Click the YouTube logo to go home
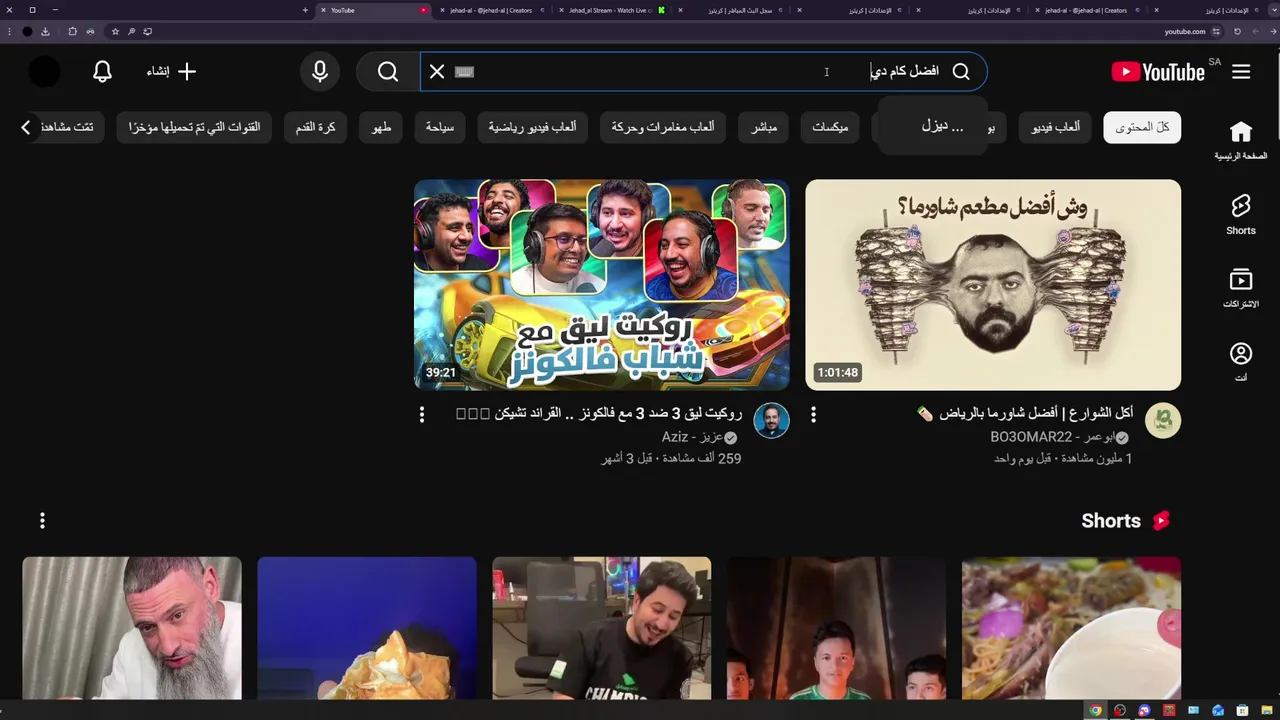The image size is (1280, 720). tap(1158, 72)
